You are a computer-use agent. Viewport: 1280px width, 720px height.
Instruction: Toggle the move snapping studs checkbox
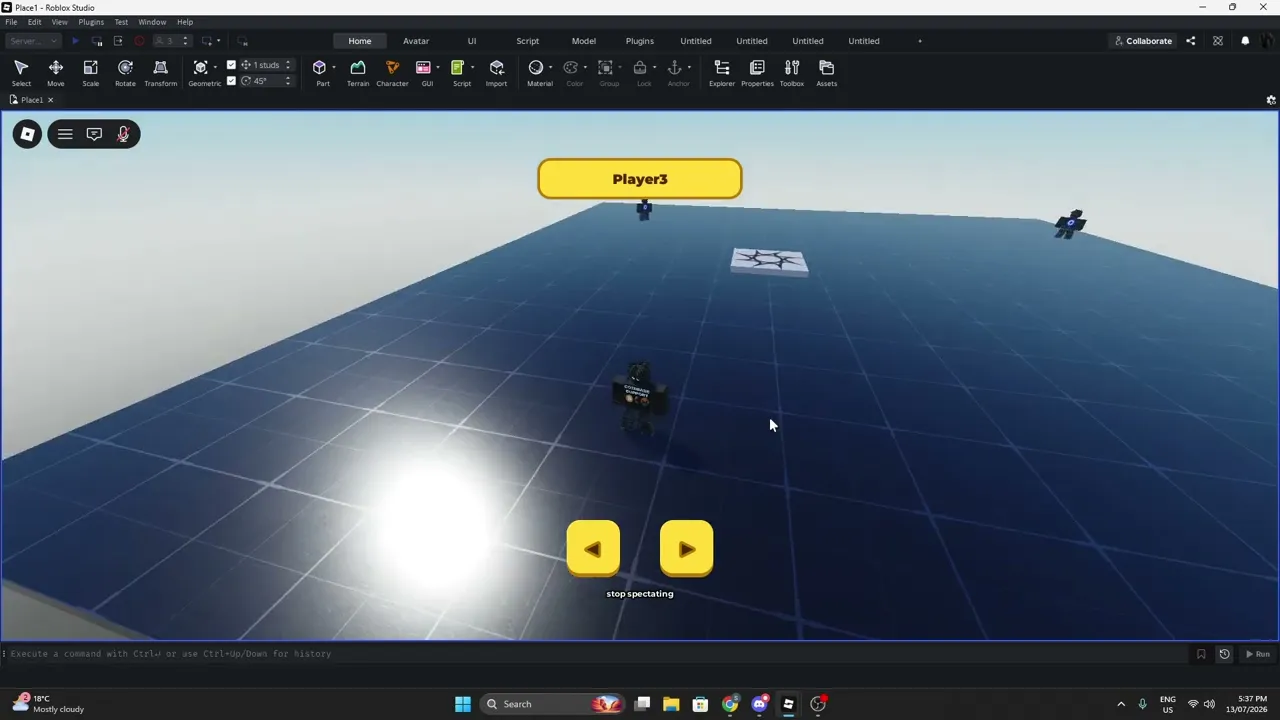232,65
